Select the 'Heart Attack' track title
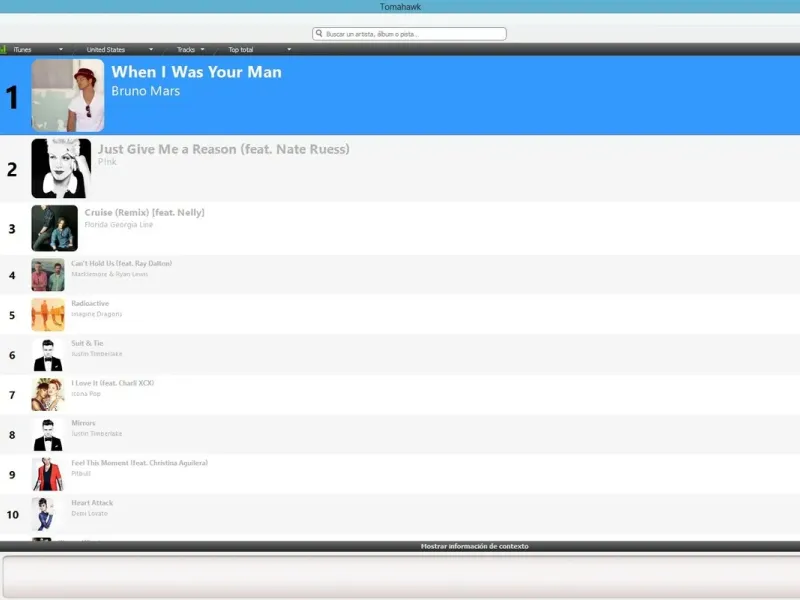Screen dimensions: 800x600 (x=92, y=502)
